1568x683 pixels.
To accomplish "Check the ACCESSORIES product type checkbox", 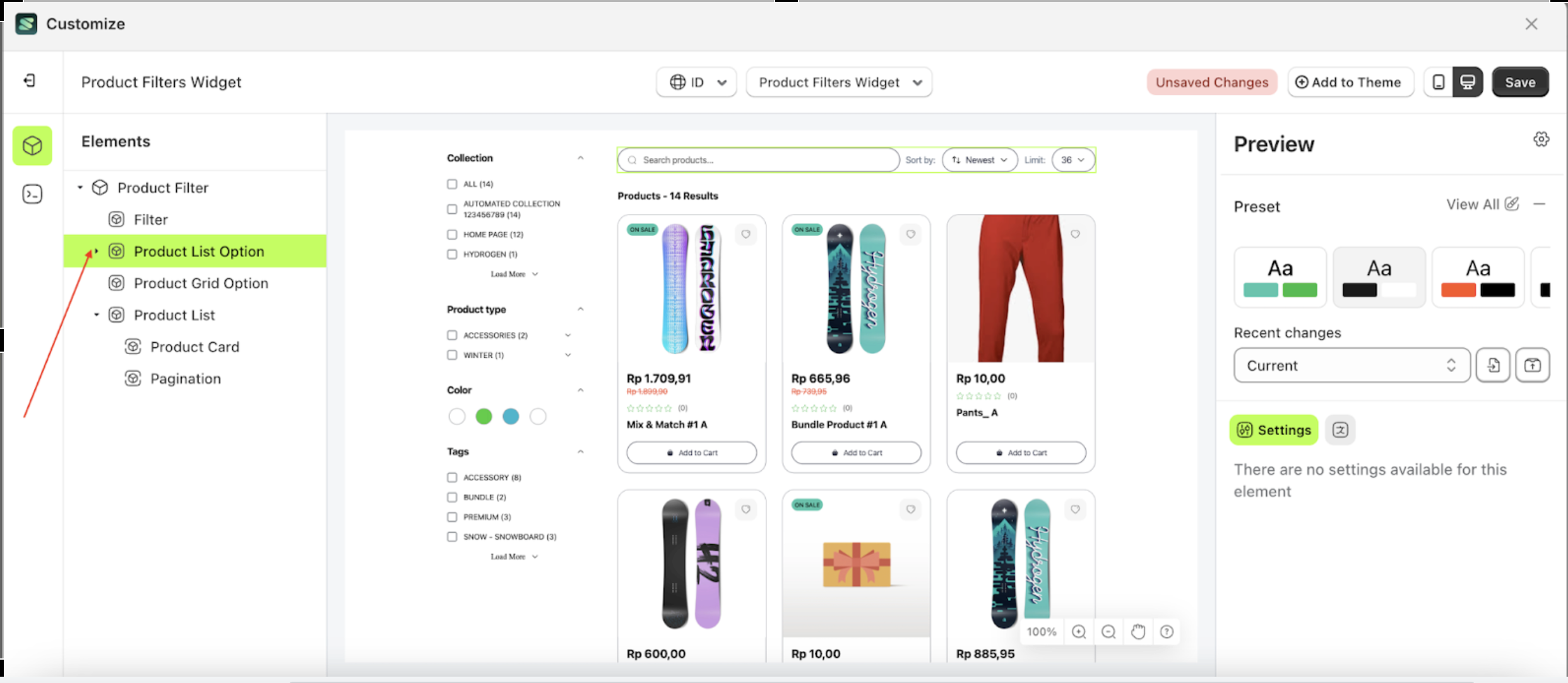I will pyautogui.click(x=452, y=335).
